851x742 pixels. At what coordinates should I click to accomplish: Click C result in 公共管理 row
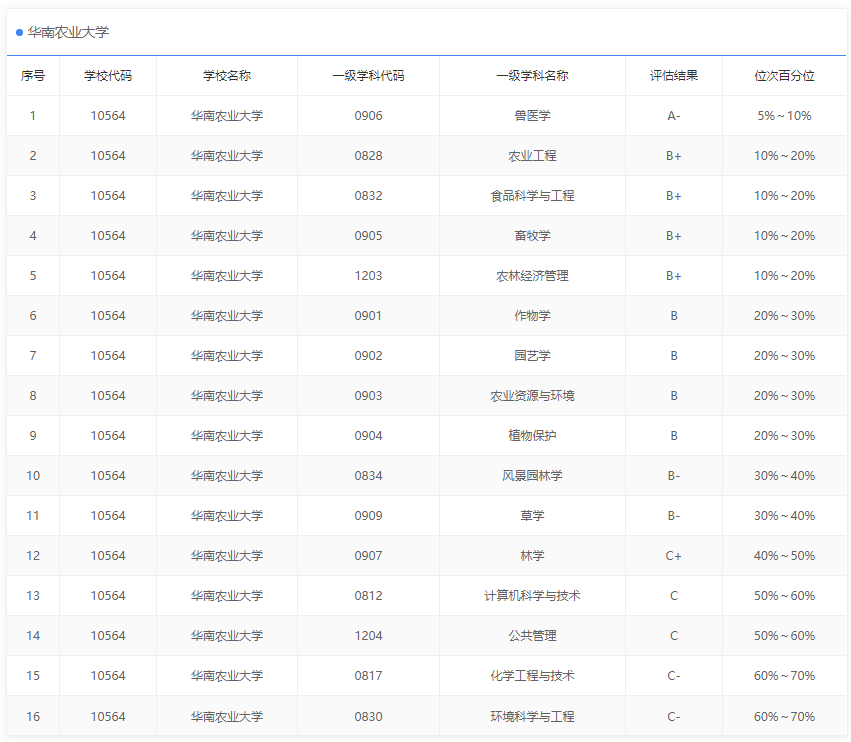(674, 636)
